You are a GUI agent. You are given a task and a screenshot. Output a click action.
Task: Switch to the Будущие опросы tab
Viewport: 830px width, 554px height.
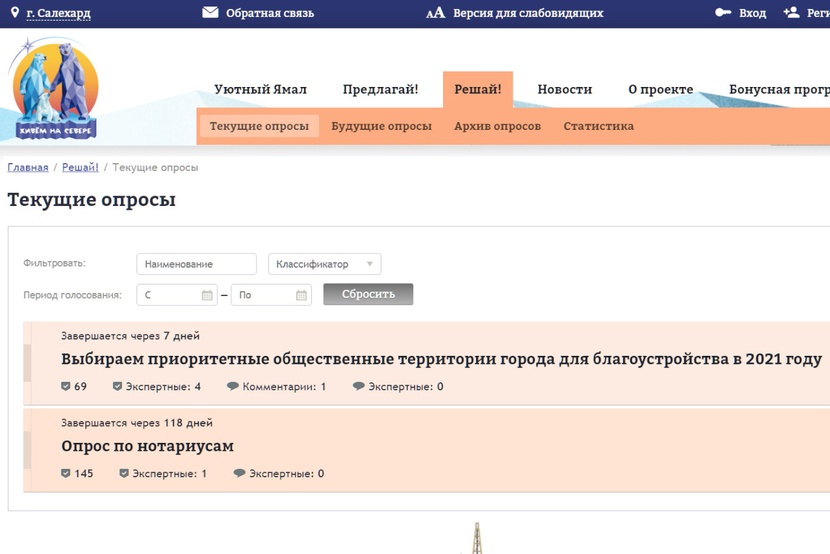[x=381, y=126]
